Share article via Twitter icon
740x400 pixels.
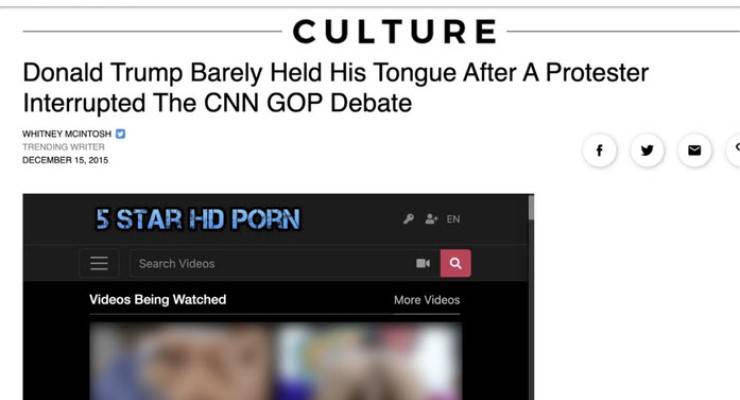pyautogui.click(x=647, y=150)
